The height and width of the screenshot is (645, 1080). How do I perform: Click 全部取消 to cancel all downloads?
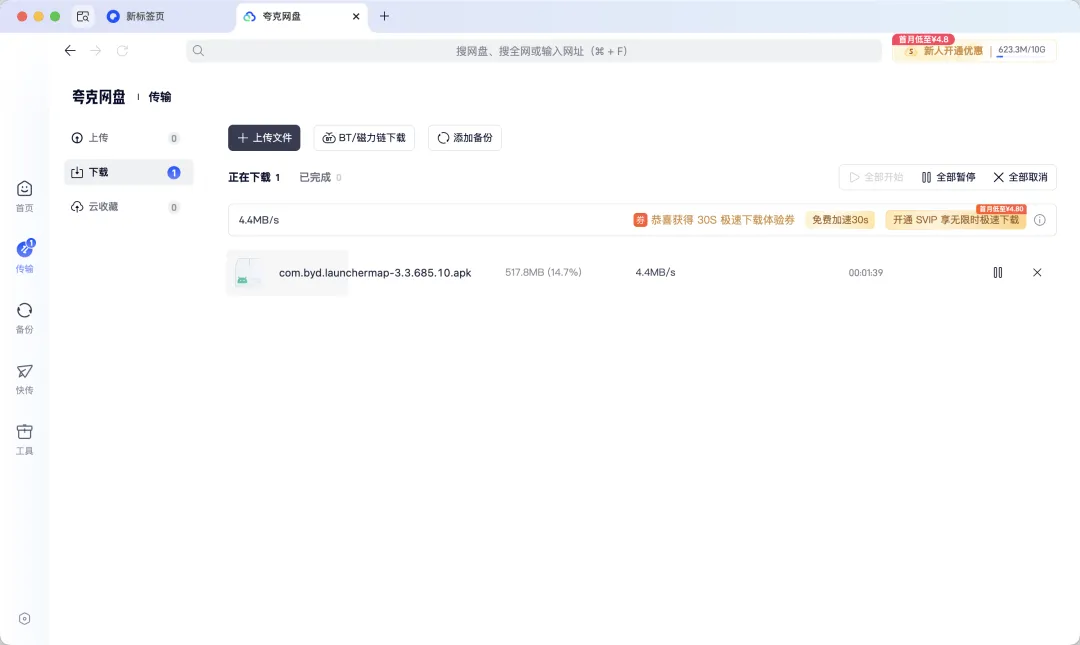coord(1020,177)
